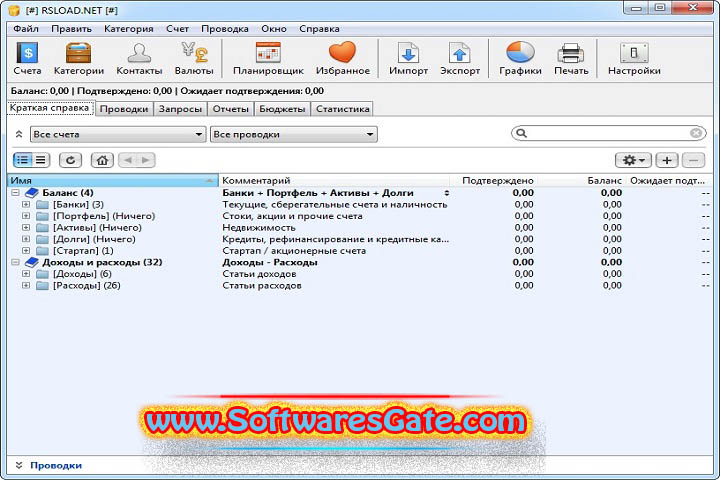Click the bottom Проводки link
This screenshot has height=480, width=720.
click(x=56, y=465)
